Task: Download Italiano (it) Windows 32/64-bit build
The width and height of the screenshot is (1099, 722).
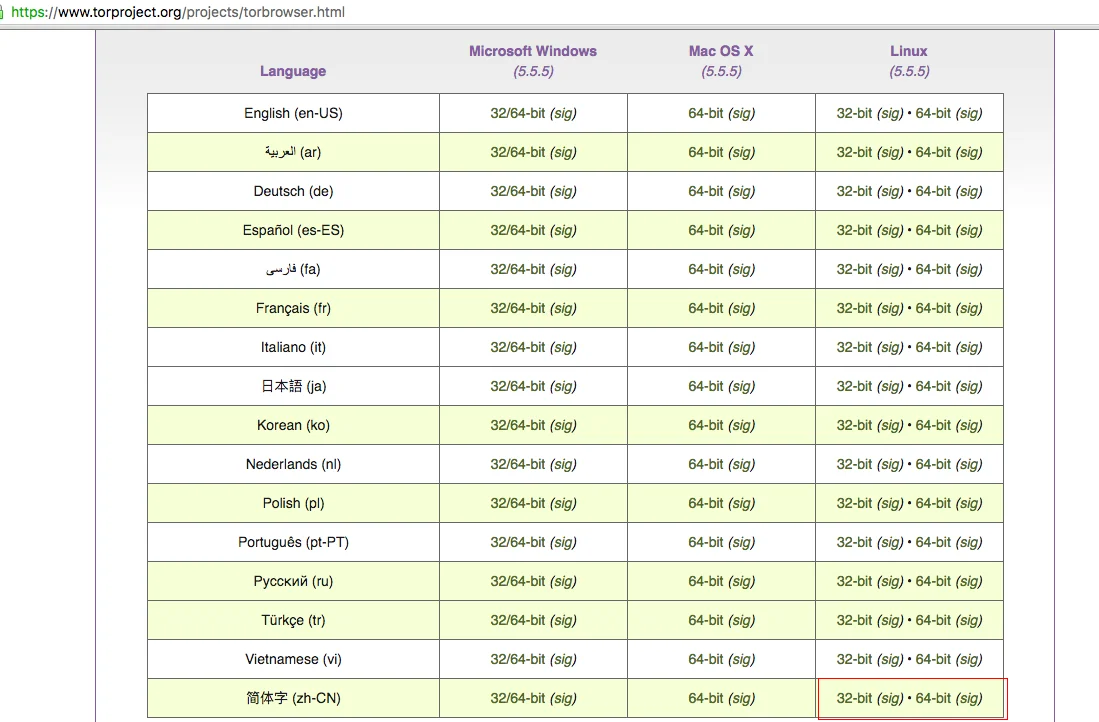Action: [517, 347]
